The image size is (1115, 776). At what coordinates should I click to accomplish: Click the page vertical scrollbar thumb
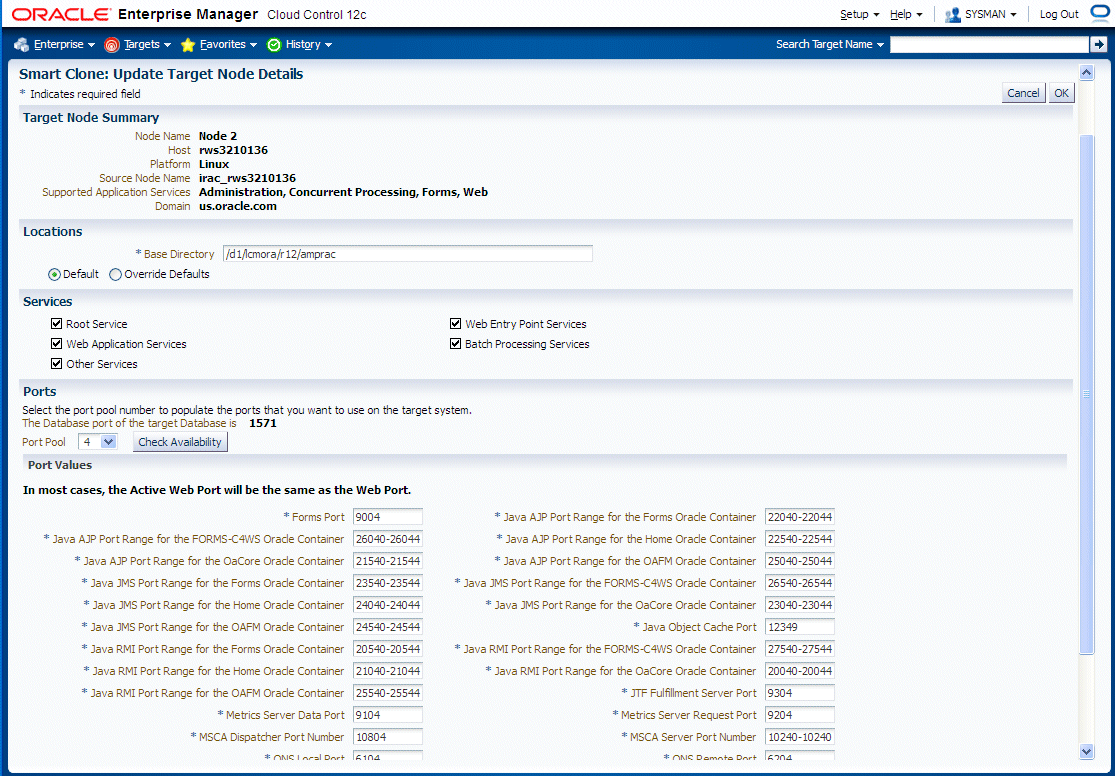point(1086,393)
